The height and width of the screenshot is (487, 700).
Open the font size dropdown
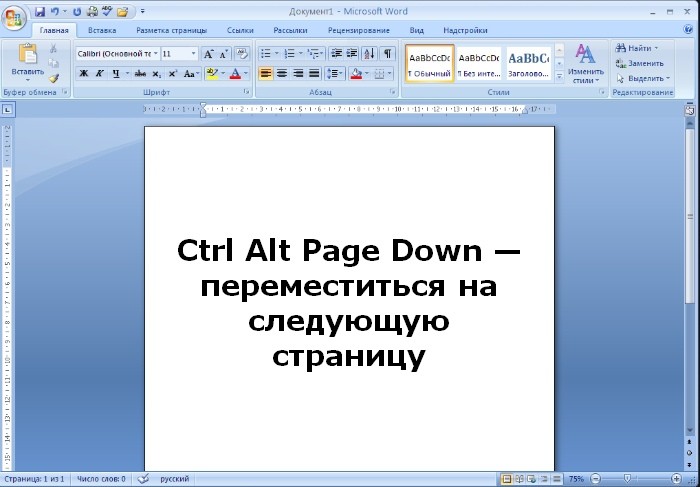pos(193,53)
